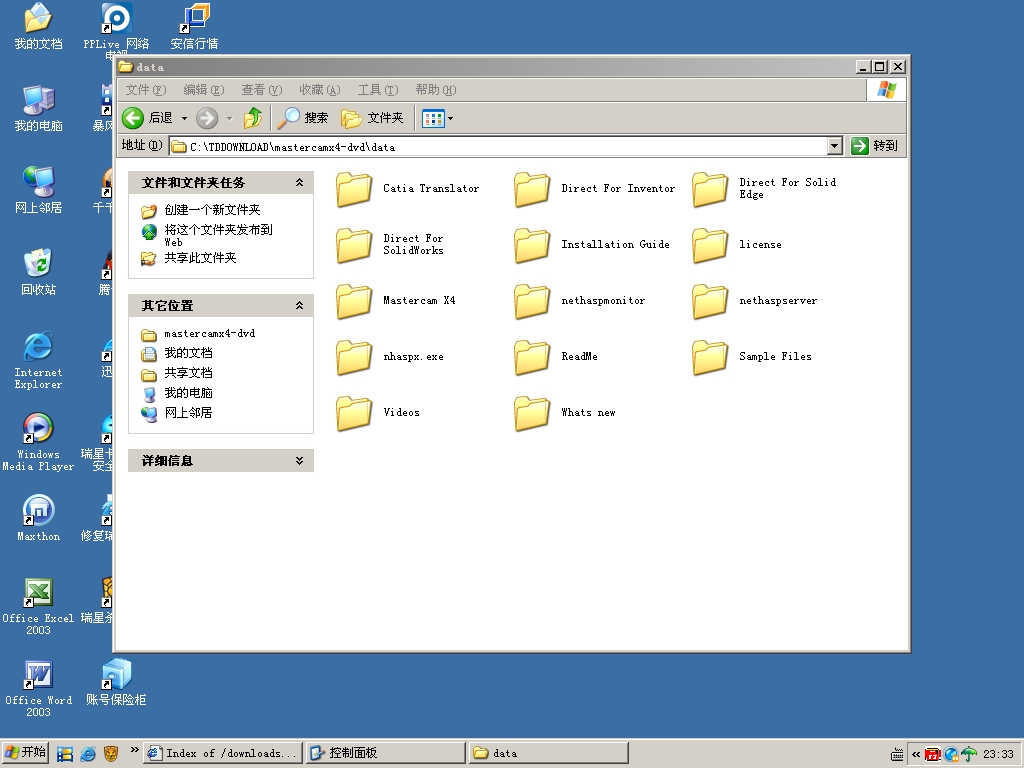
Task: Go up one folder level
Action: (x=253, y=118)
